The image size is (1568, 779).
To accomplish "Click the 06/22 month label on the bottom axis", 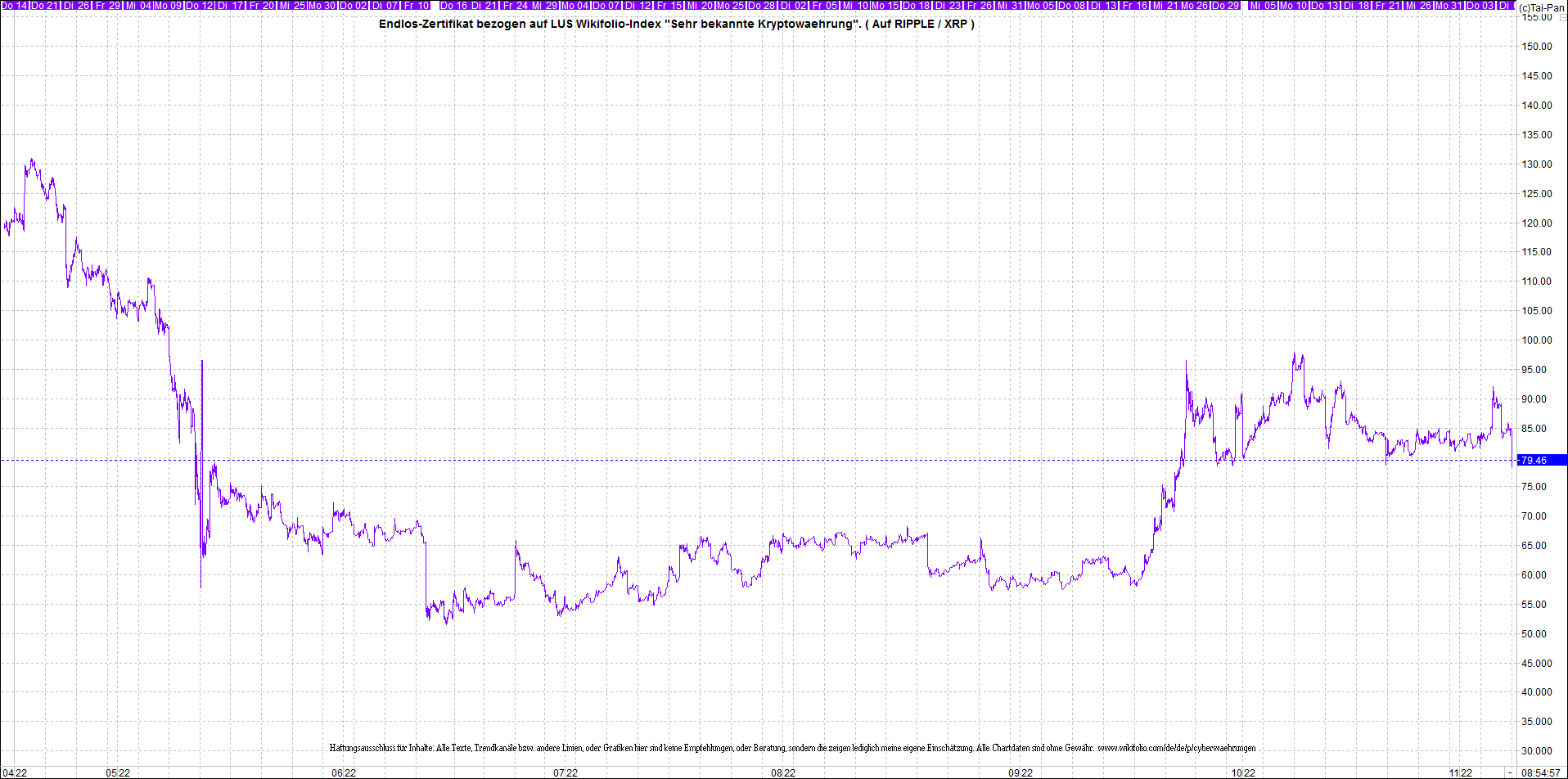I will 344,772.
